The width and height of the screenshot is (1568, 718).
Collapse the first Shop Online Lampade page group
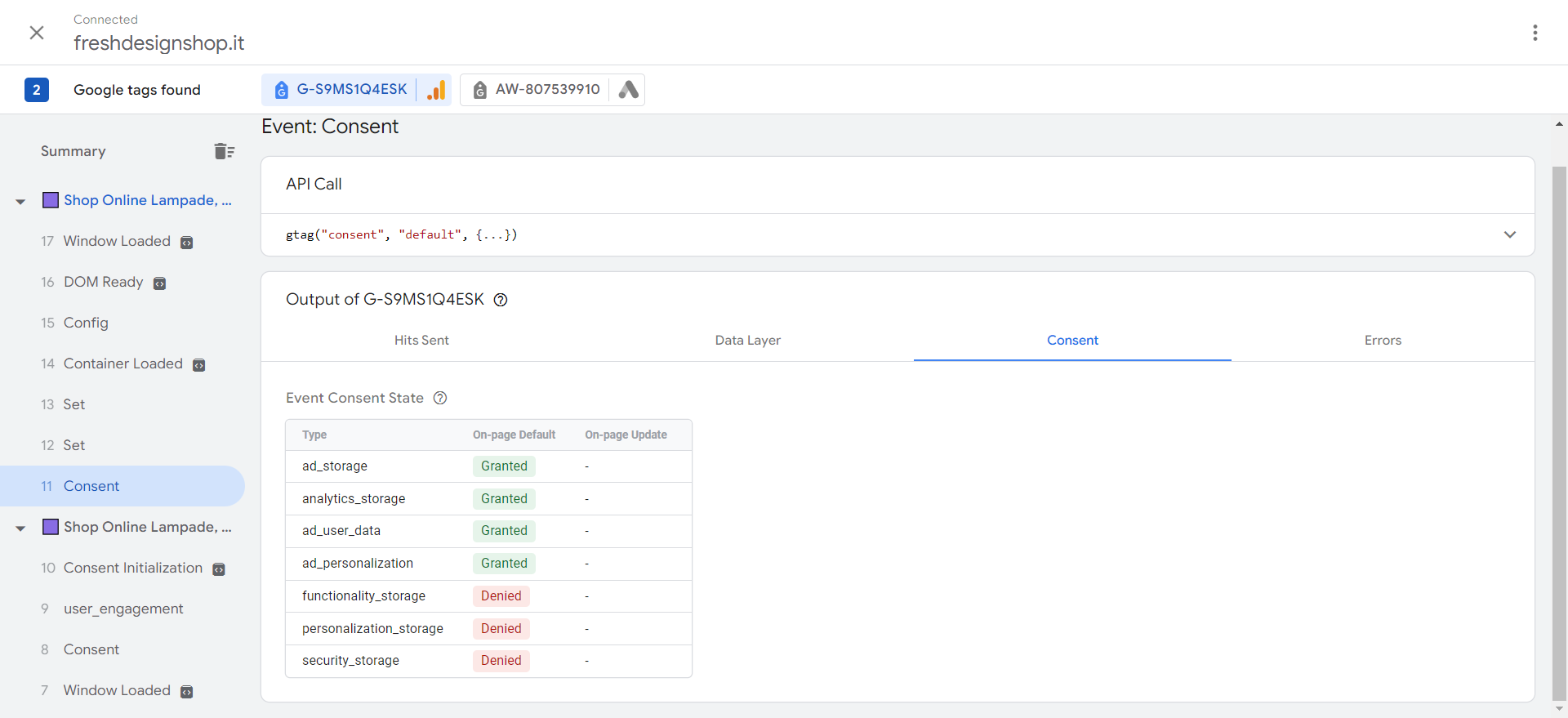click(x=20, y=201)
